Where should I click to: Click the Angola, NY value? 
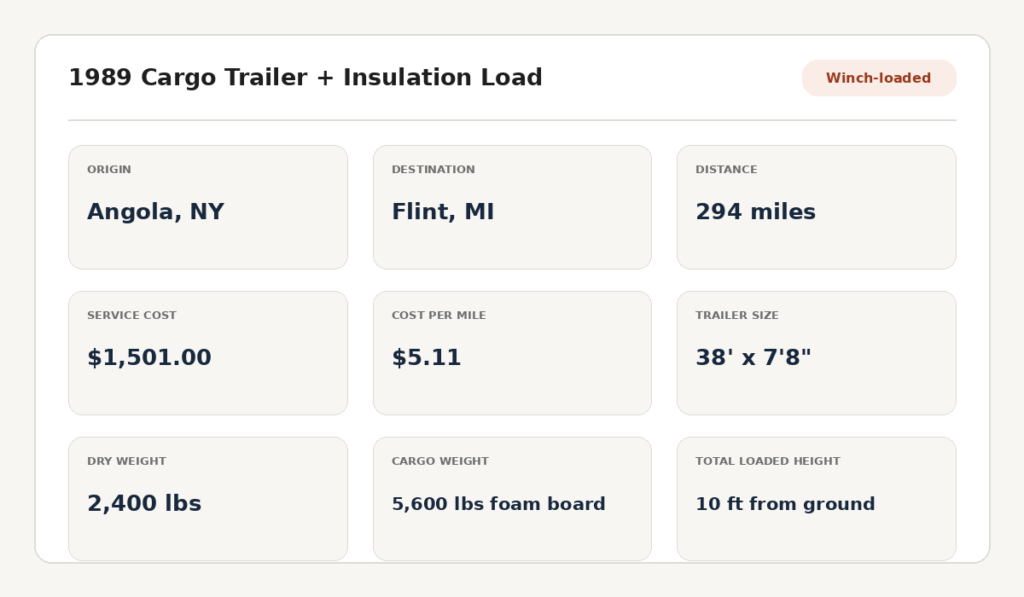pos(155,212)
